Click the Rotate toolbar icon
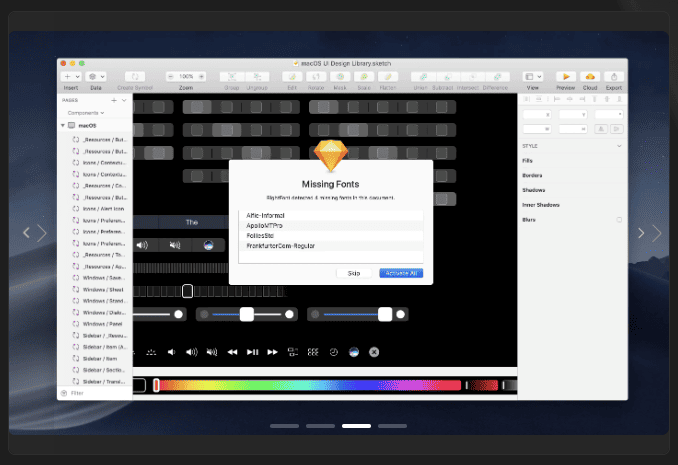The width and height of the screenshot is (678, 465). 316,77
